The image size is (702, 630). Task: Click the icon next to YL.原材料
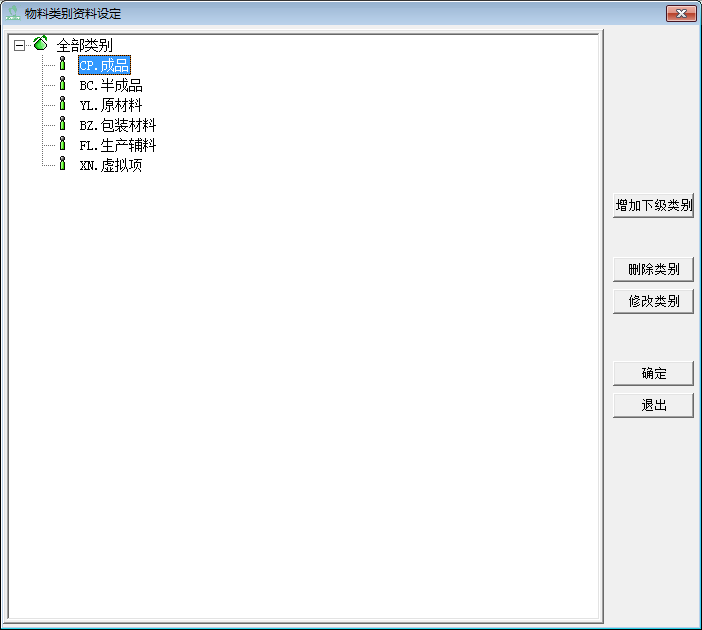[62, 105]
